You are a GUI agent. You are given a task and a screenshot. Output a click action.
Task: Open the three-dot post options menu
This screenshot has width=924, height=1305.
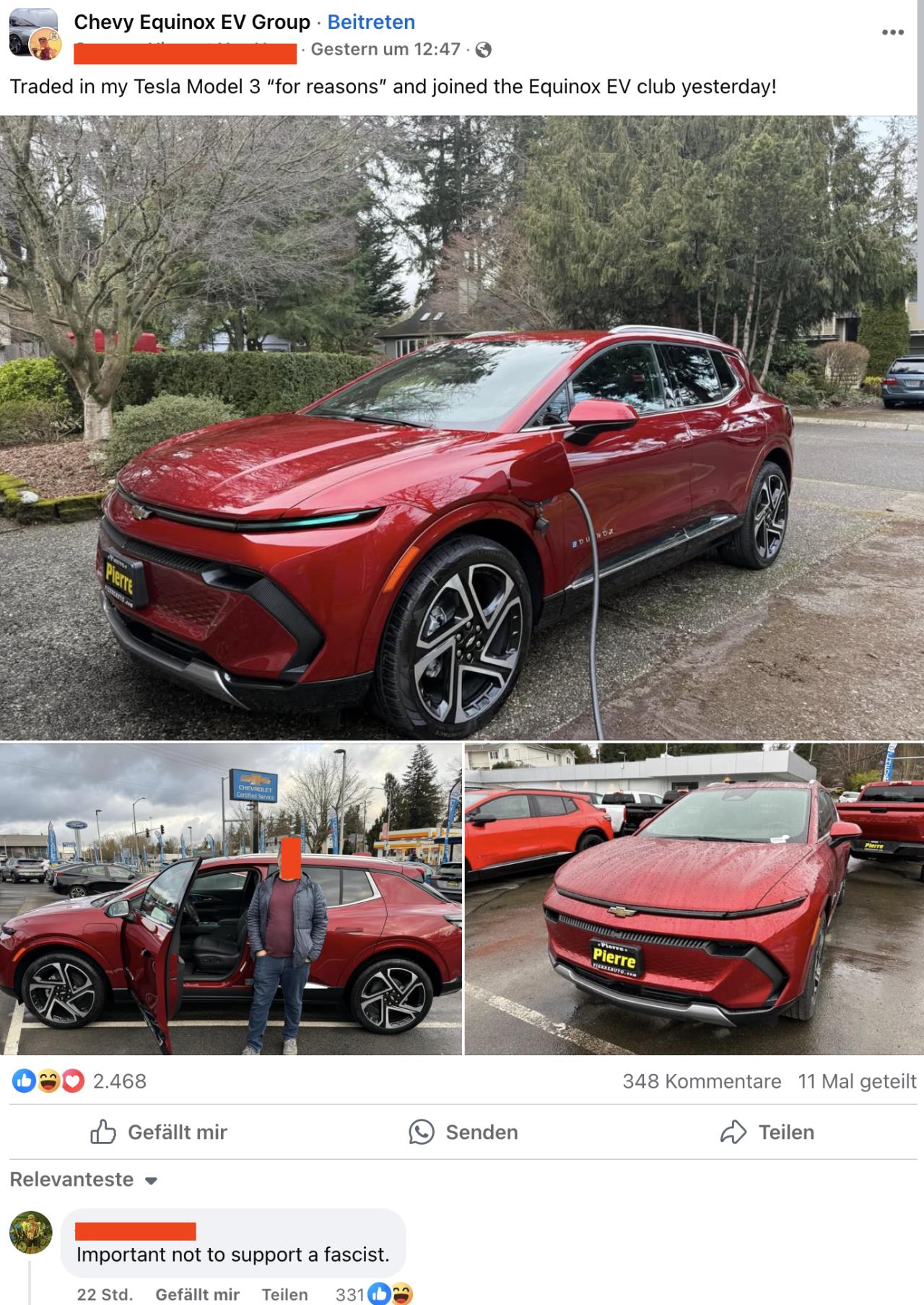pos(892,32)
